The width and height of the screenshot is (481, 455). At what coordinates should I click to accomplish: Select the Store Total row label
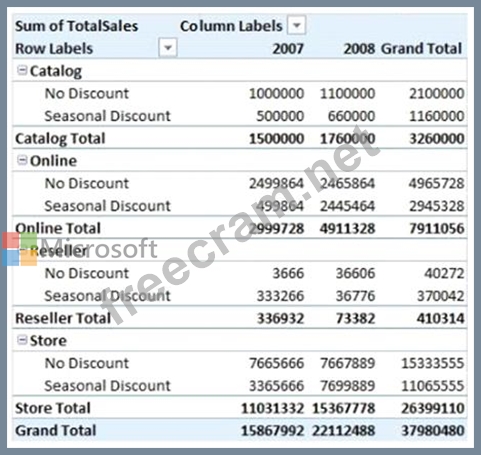click(53, 408)
